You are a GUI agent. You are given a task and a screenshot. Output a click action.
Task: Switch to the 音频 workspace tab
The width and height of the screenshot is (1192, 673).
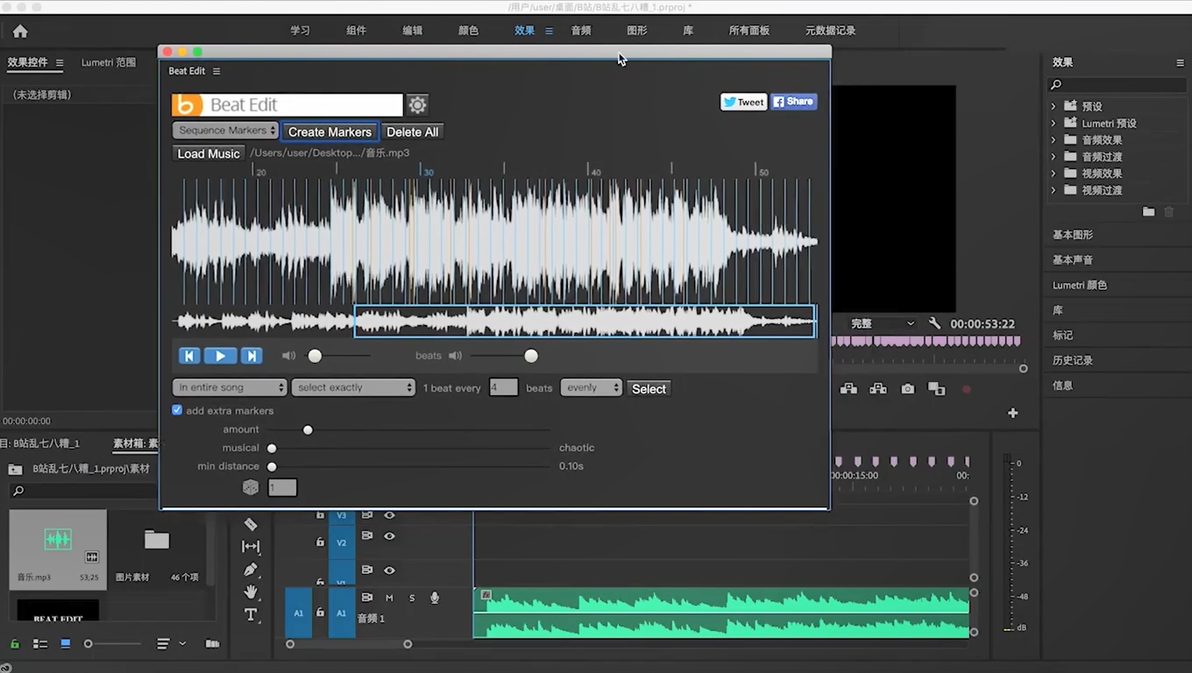(581, 31)
